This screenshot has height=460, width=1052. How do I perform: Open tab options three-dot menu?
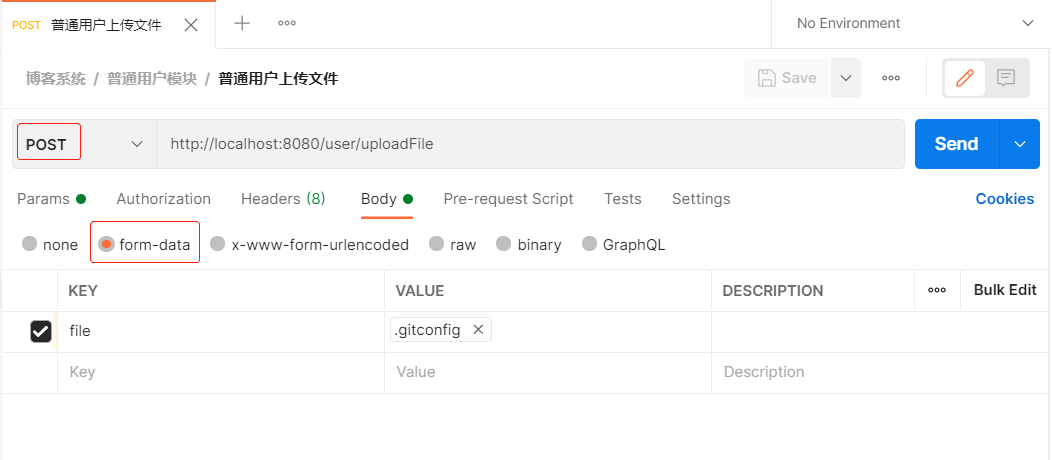pyautogui.click(x=287, y=23)
